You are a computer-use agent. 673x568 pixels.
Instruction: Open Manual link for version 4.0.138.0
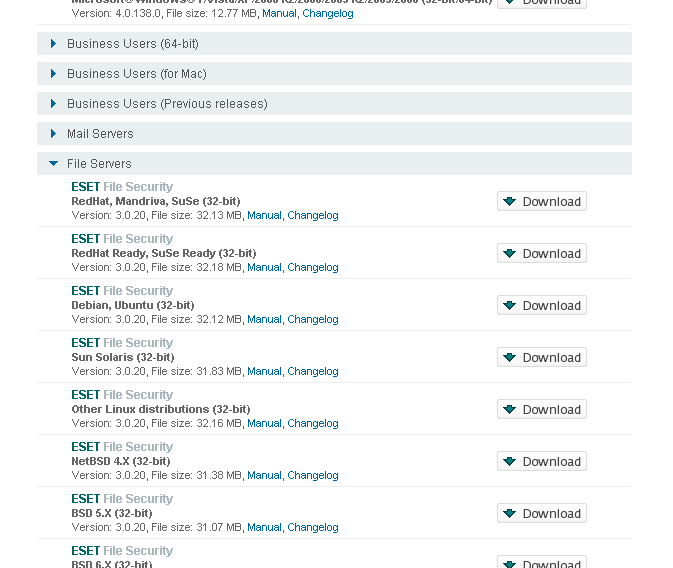coord(279,13)
